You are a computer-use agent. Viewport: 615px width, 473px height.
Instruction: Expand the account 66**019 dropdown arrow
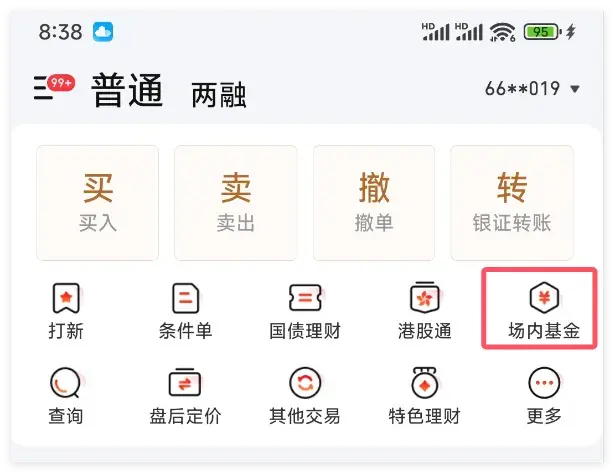click(574, 89)
